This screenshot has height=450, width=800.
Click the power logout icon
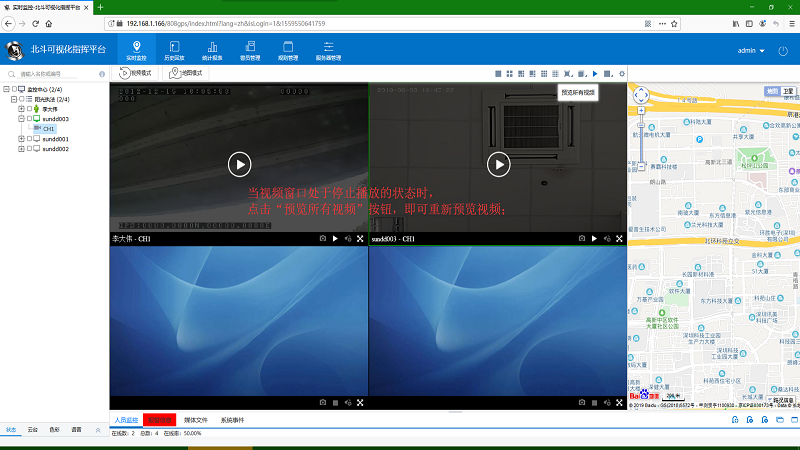point(783,51)
